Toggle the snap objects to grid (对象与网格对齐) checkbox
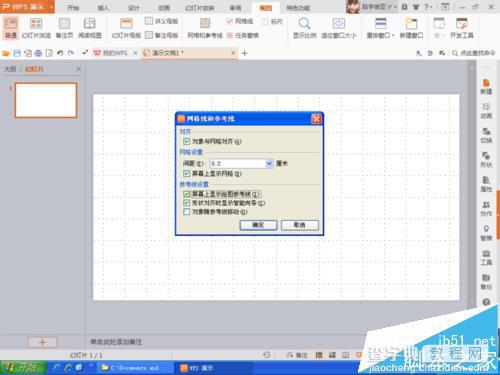 click(187, 141)
